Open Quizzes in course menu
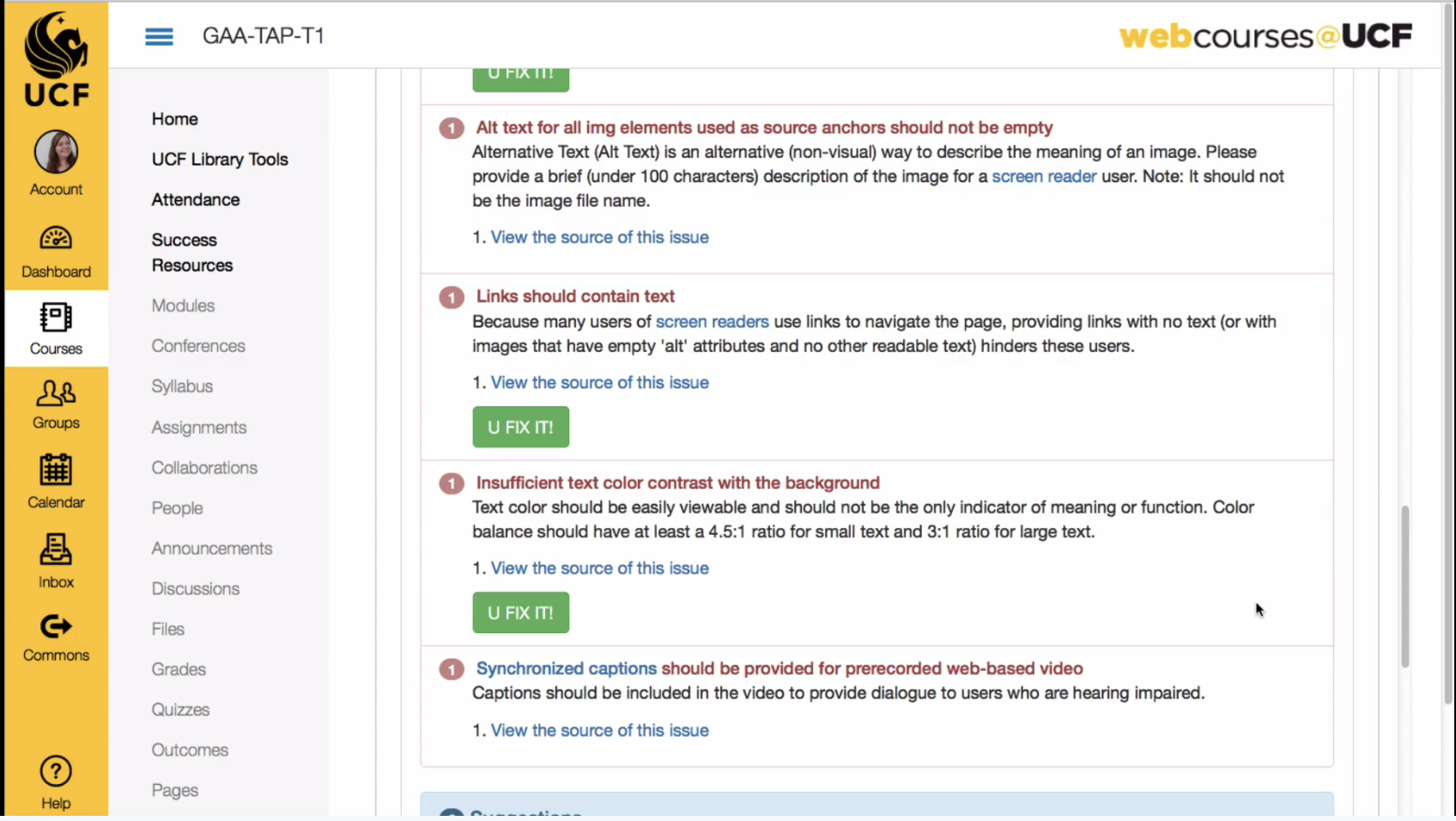The width and height of the screenshot is (1456, 821). point(180,710)
